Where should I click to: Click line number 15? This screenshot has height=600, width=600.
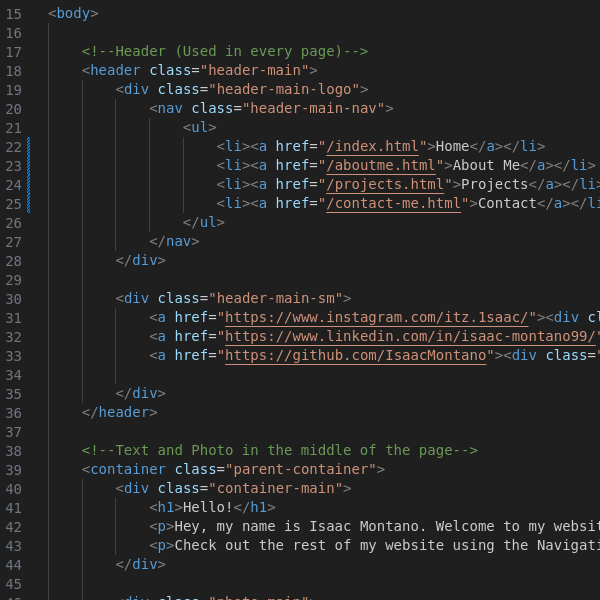tap(13, 14)
